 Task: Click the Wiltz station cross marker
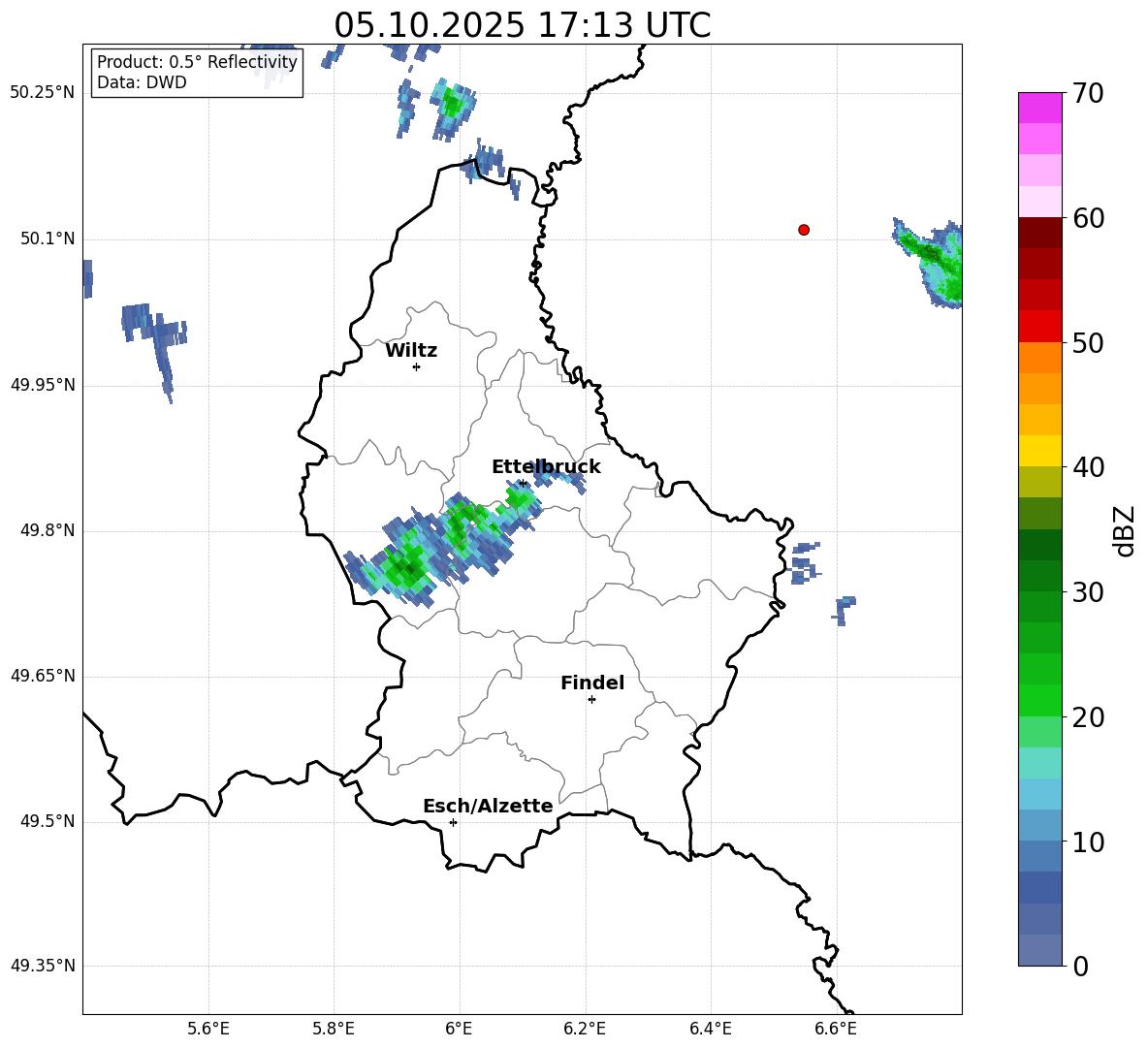tap(417, 366)
